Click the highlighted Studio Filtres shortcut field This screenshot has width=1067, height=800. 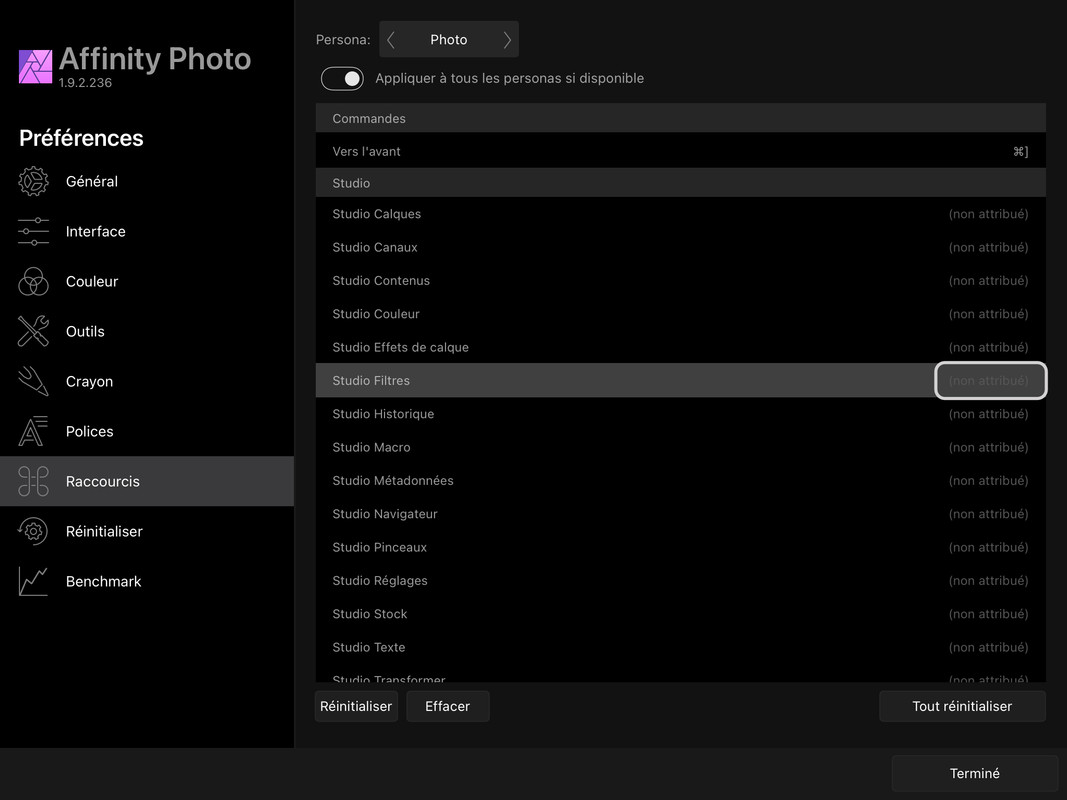coord(991,381)
